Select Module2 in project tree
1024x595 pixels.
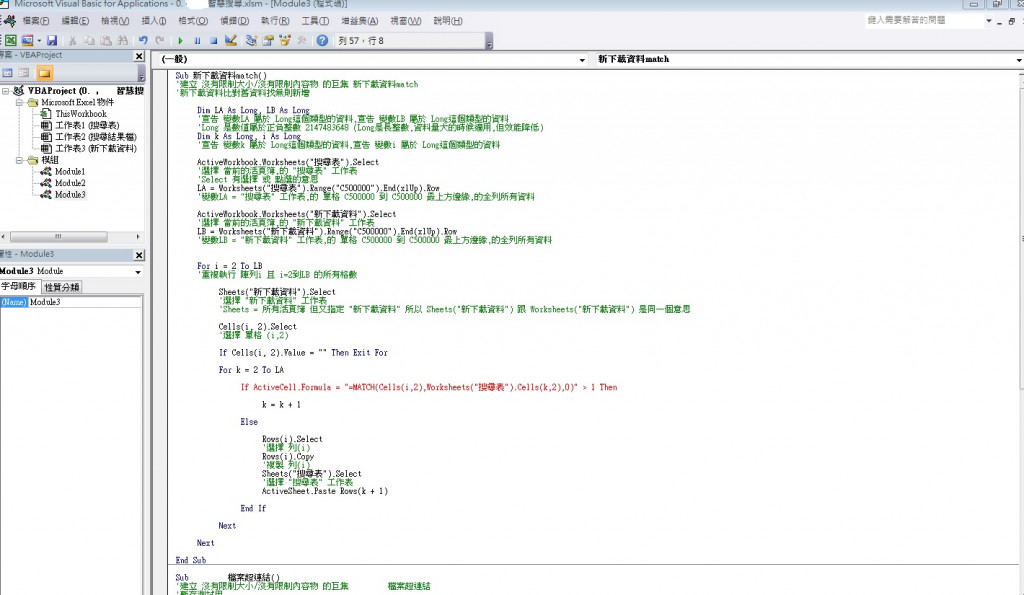[70, 183]
